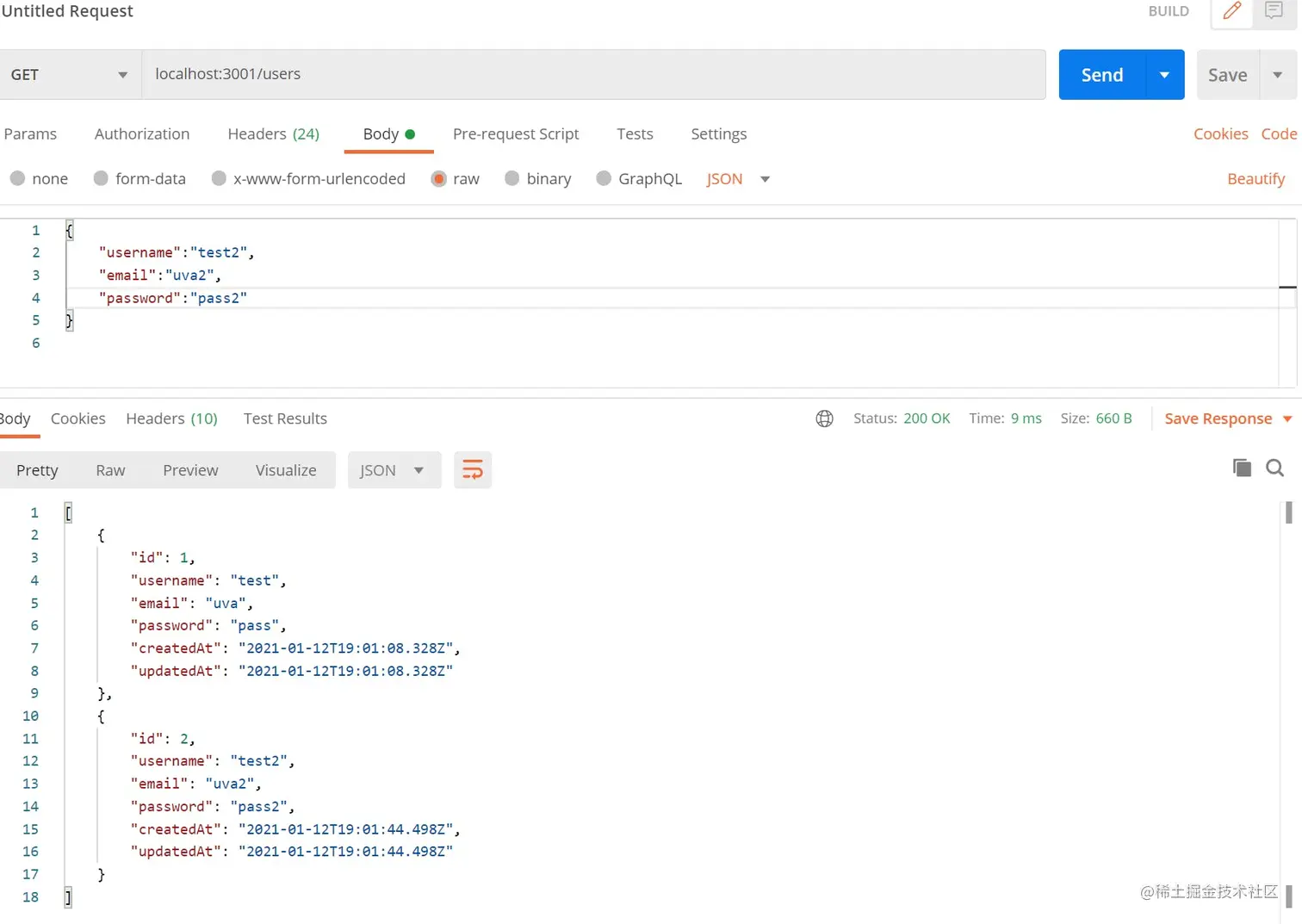The image size is (1302, 924).
Task: Open the Params tab
Action: point(30,134)
